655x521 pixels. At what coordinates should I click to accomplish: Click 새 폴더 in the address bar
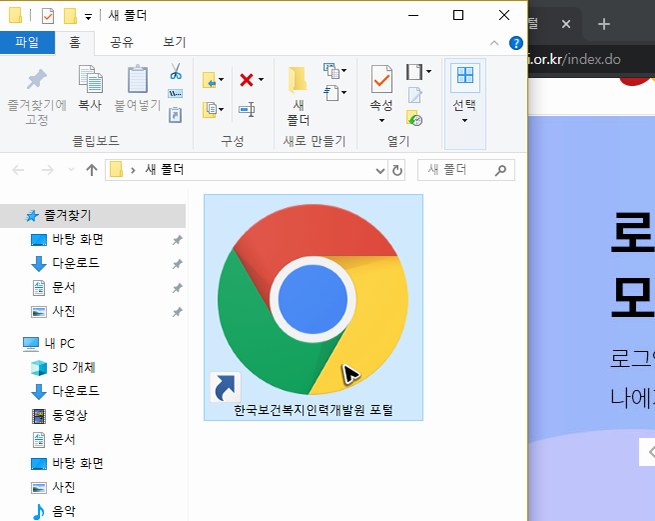coord(165,170)
